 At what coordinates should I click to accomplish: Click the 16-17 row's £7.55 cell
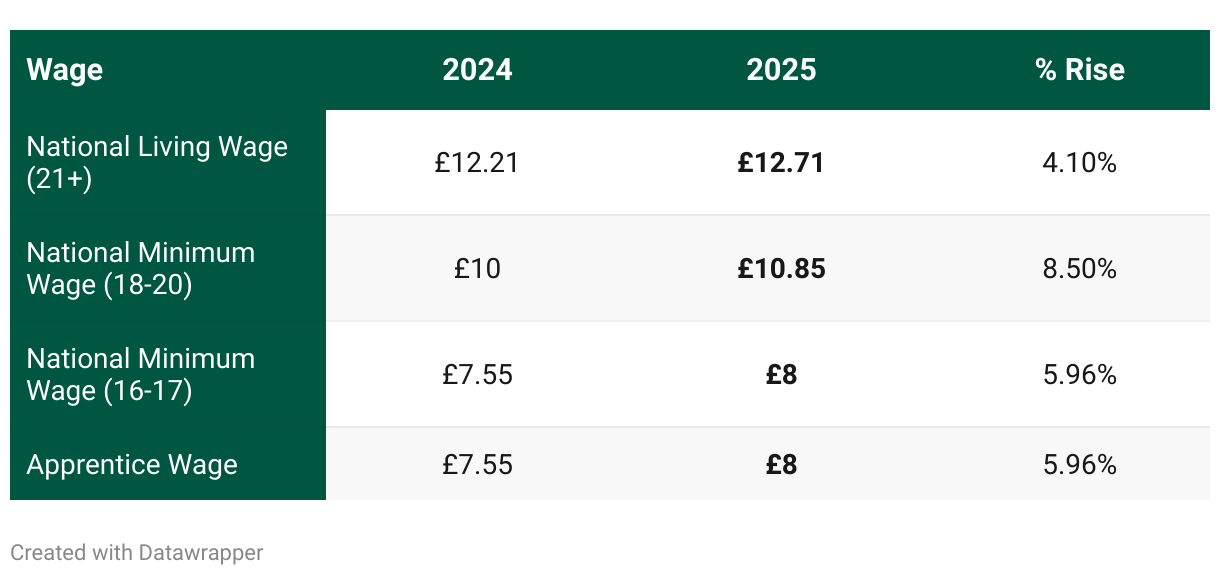coord(477,375)
